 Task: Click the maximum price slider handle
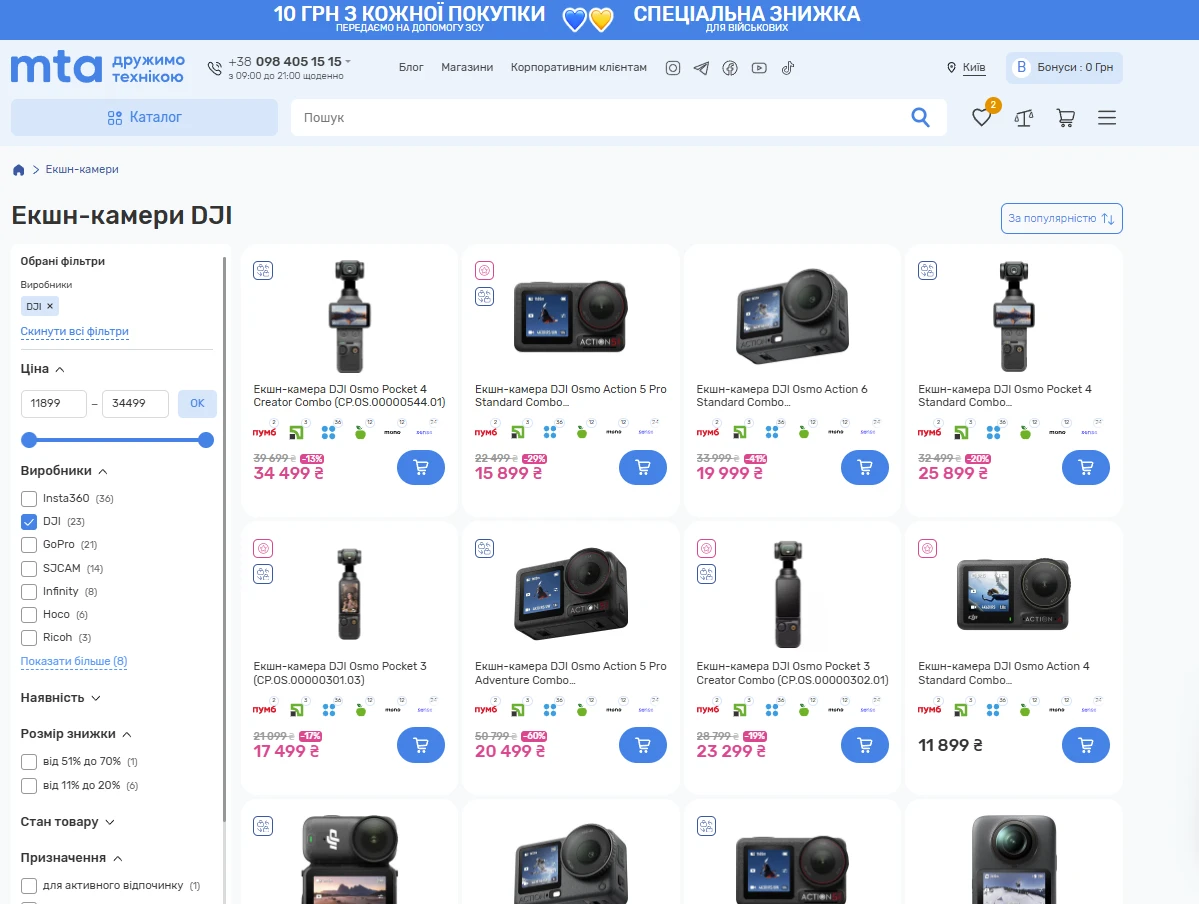206,440
